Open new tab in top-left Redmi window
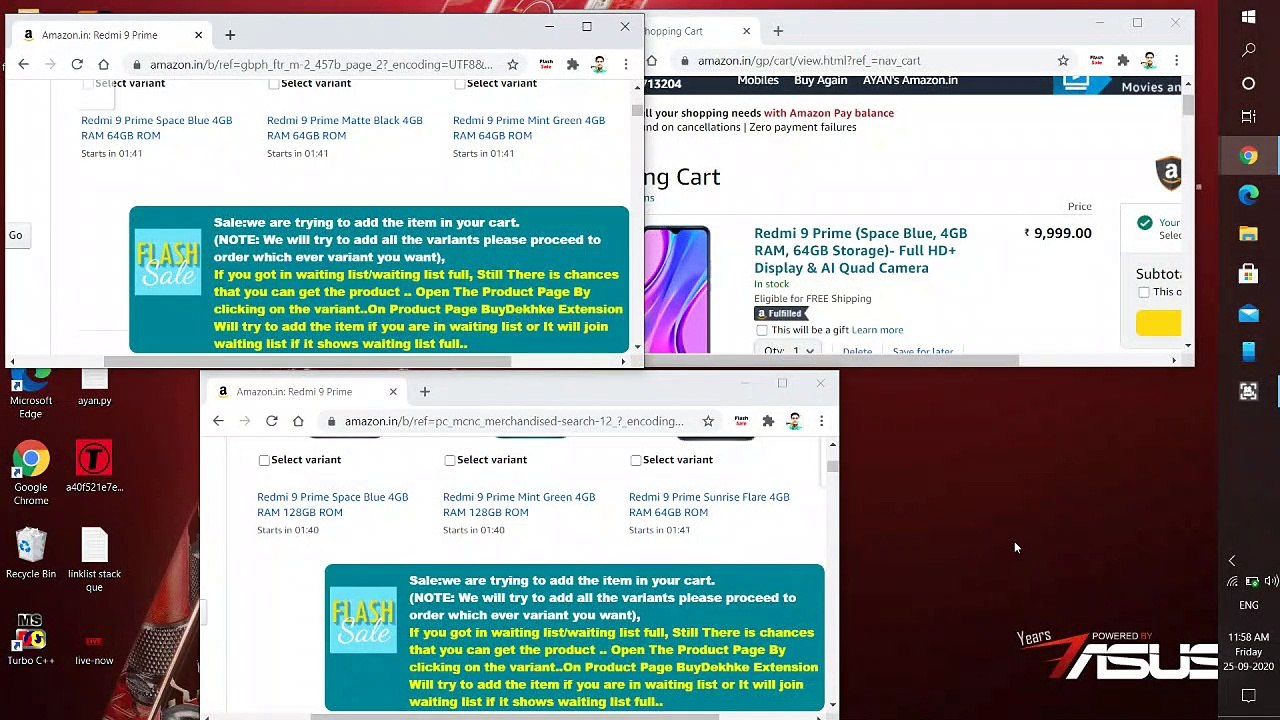This screenshot has width=1280, height=720. pos(230,35)
